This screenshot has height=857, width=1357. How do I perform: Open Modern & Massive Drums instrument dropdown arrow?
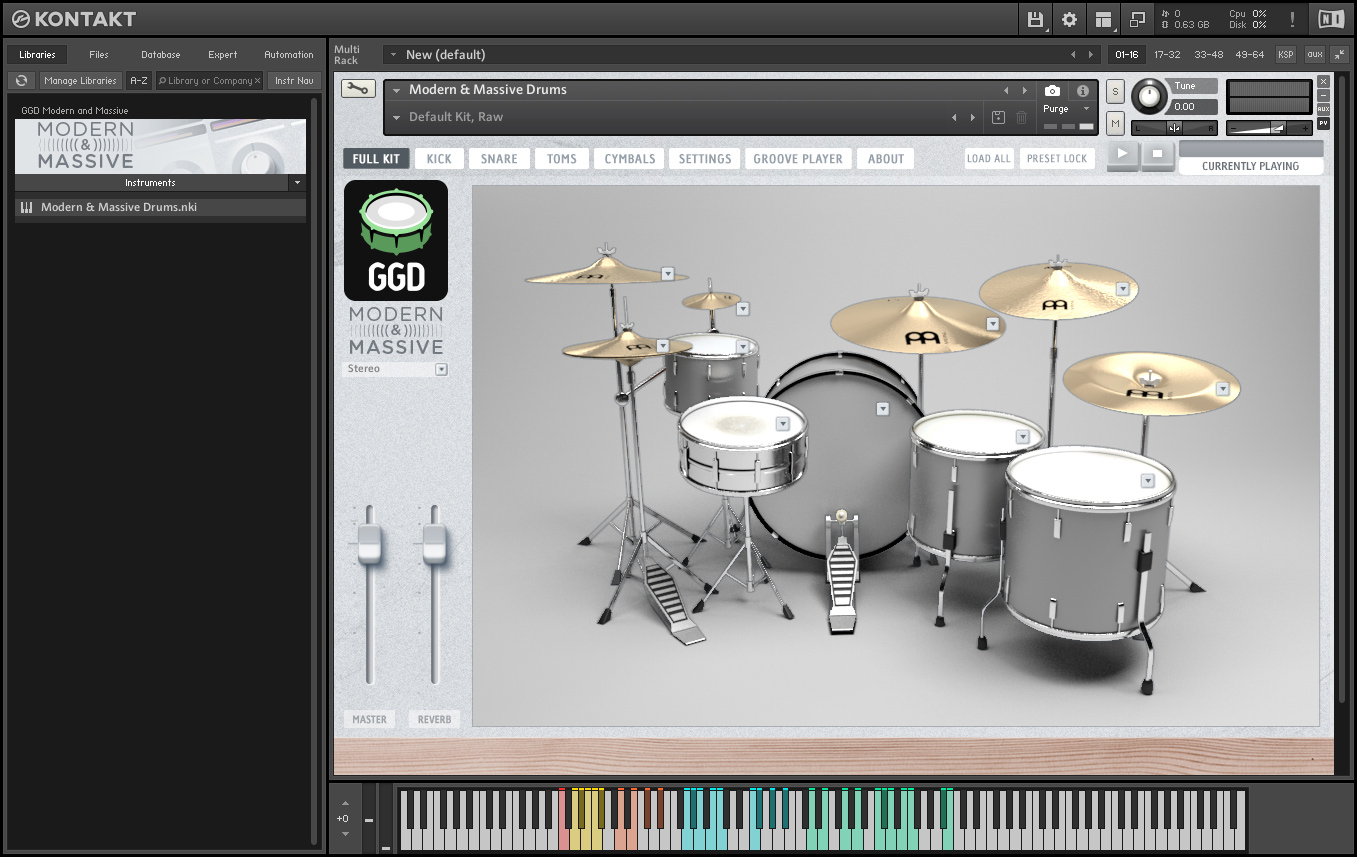(396, 90)
